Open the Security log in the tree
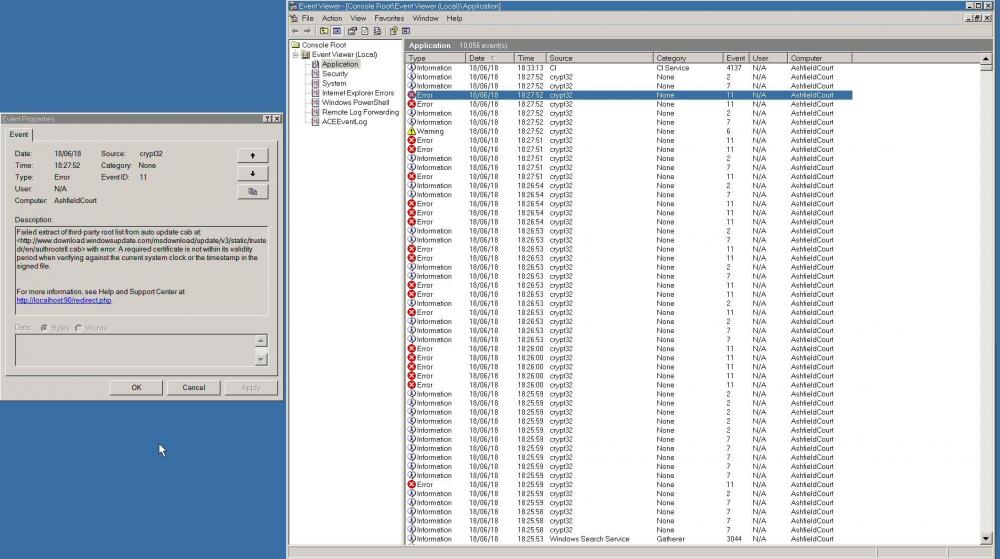Viewport: 1000px width, 559px height. 335,74
